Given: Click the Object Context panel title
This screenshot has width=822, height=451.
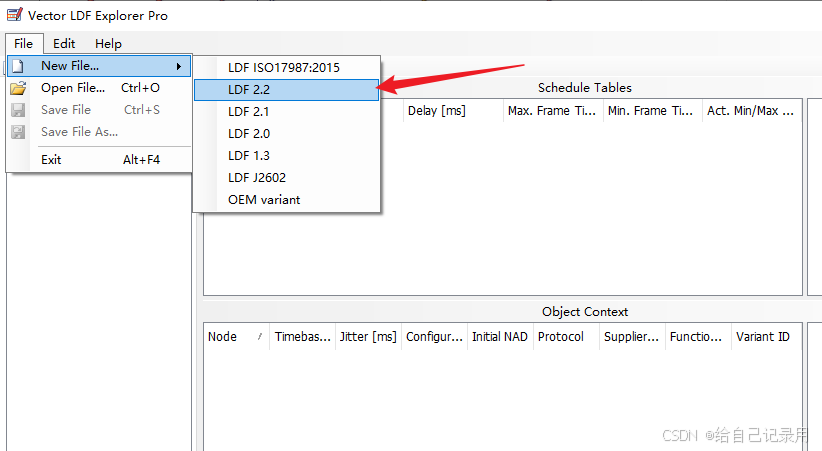Looking at the screenshot, I should (x=585, y=312).
